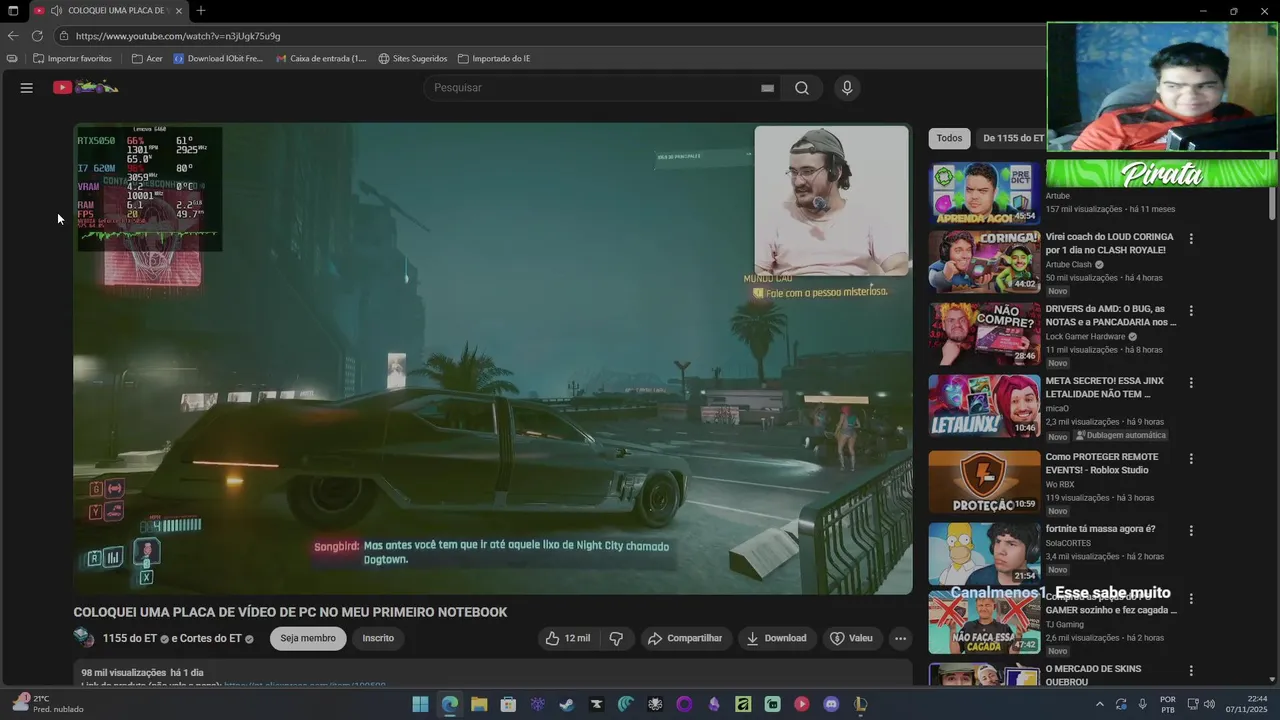The image size is (1280, 720).
Task: Open options for DRIVERS da AMD video
Action: coord(1191,311)
